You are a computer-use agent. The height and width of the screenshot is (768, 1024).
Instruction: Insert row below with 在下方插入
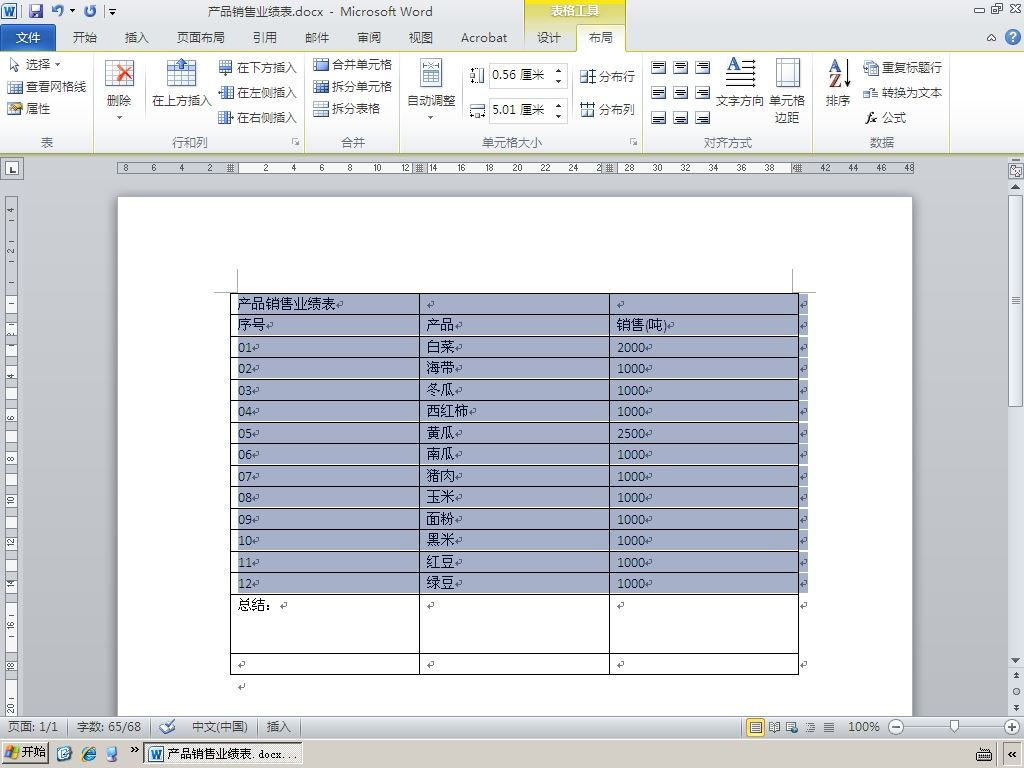point(257,67)
